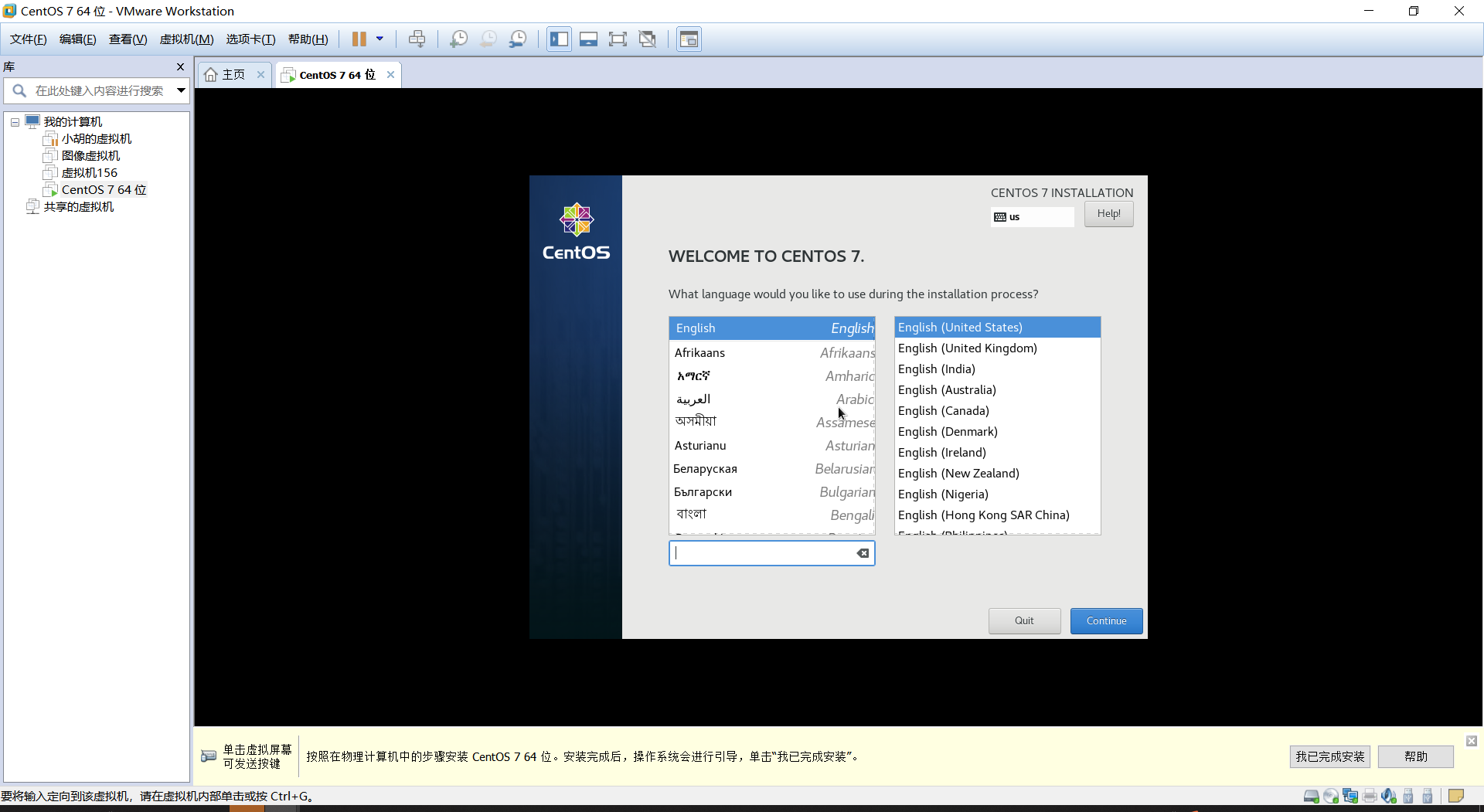Select Беларуская (Belarusian) language

click(x=772, y=469)
